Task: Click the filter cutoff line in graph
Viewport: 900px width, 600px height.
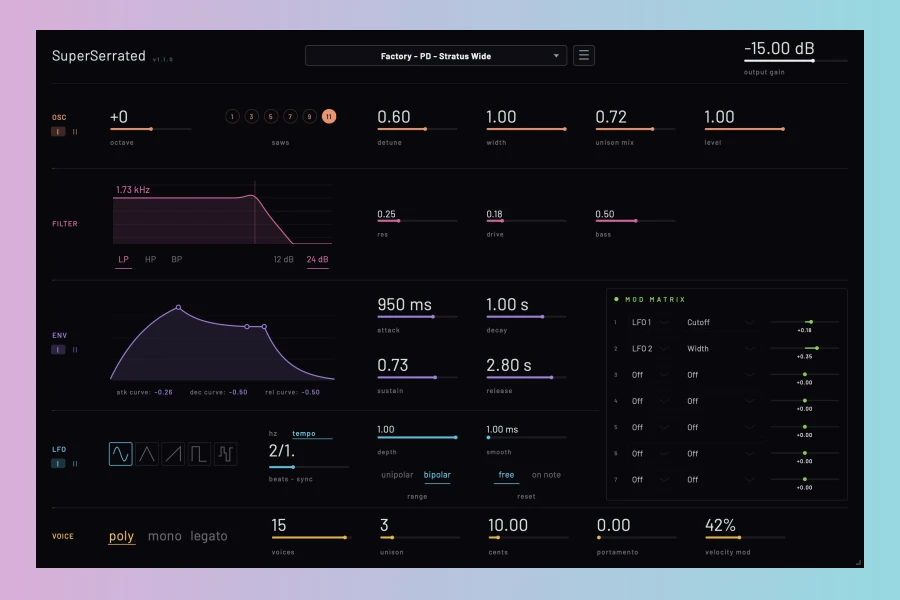Action: (x=255, y=212)
